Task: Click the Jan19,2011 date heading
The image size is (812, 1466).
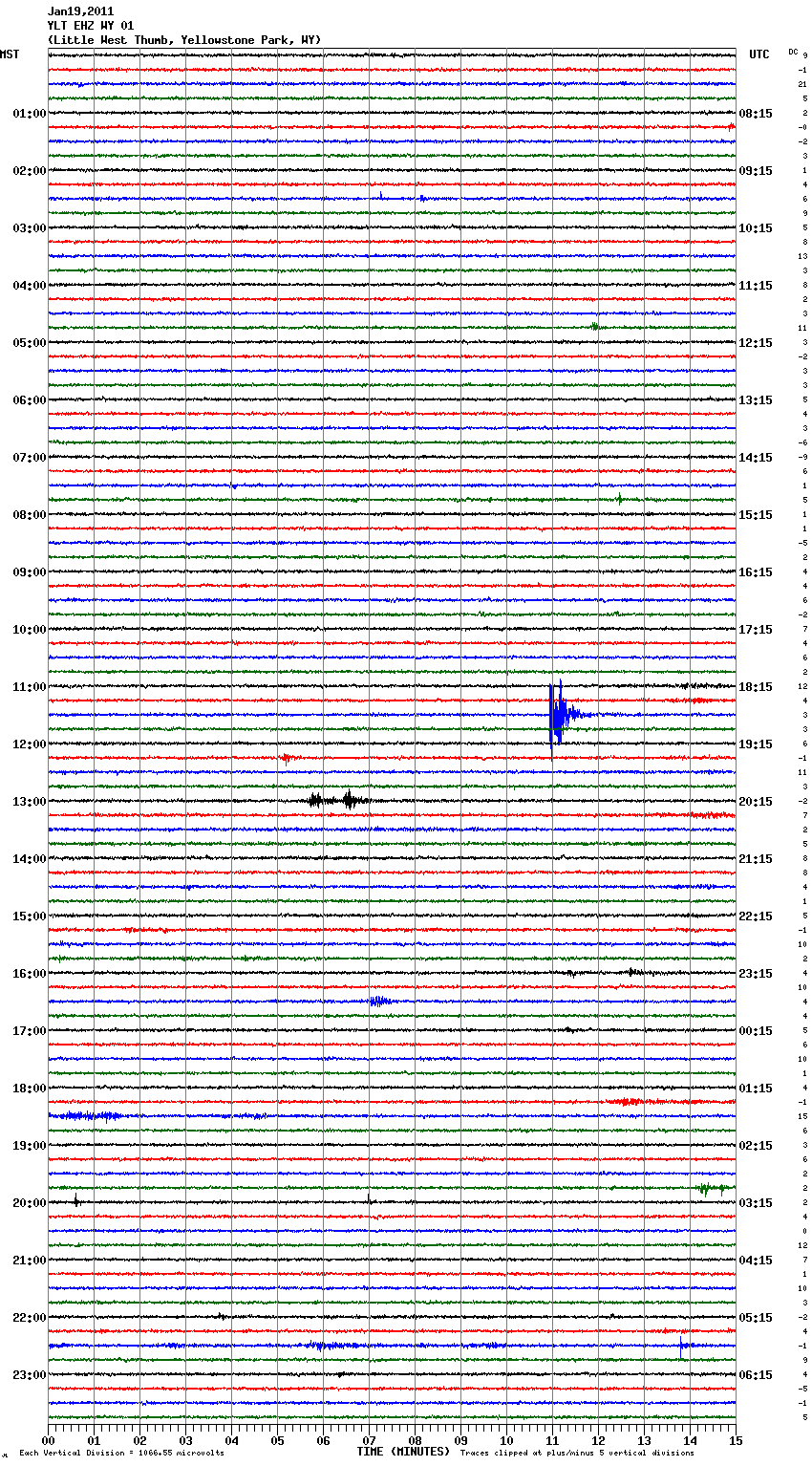Action: (80, 11)
